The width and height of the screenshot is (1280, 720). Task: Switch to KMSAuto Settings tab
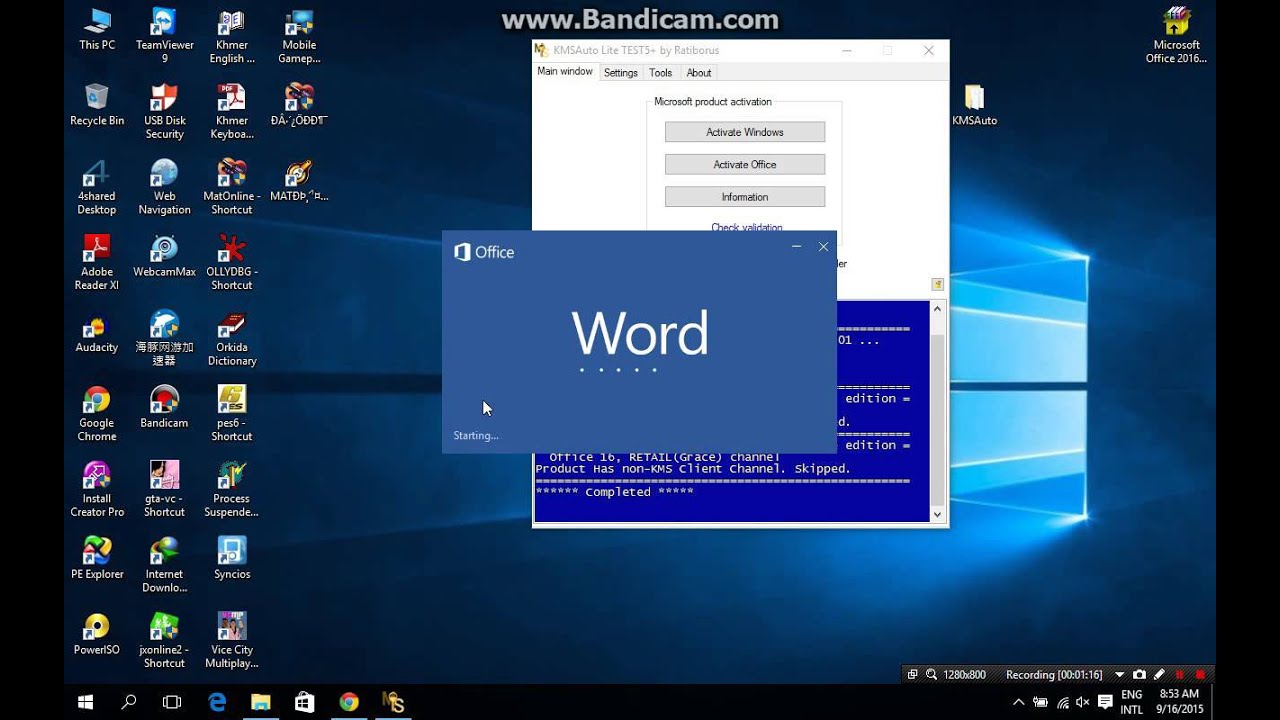pyautogui.click(x=621, y=73)
